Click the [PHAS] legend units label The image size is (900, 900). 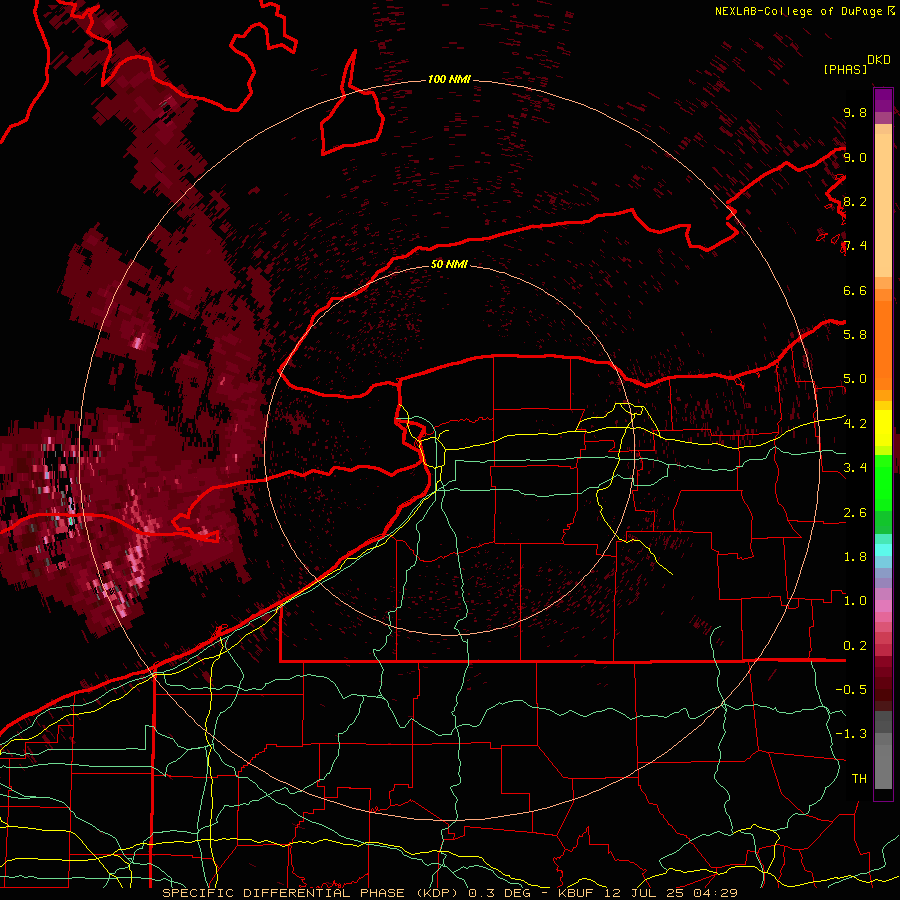[845, 69]
